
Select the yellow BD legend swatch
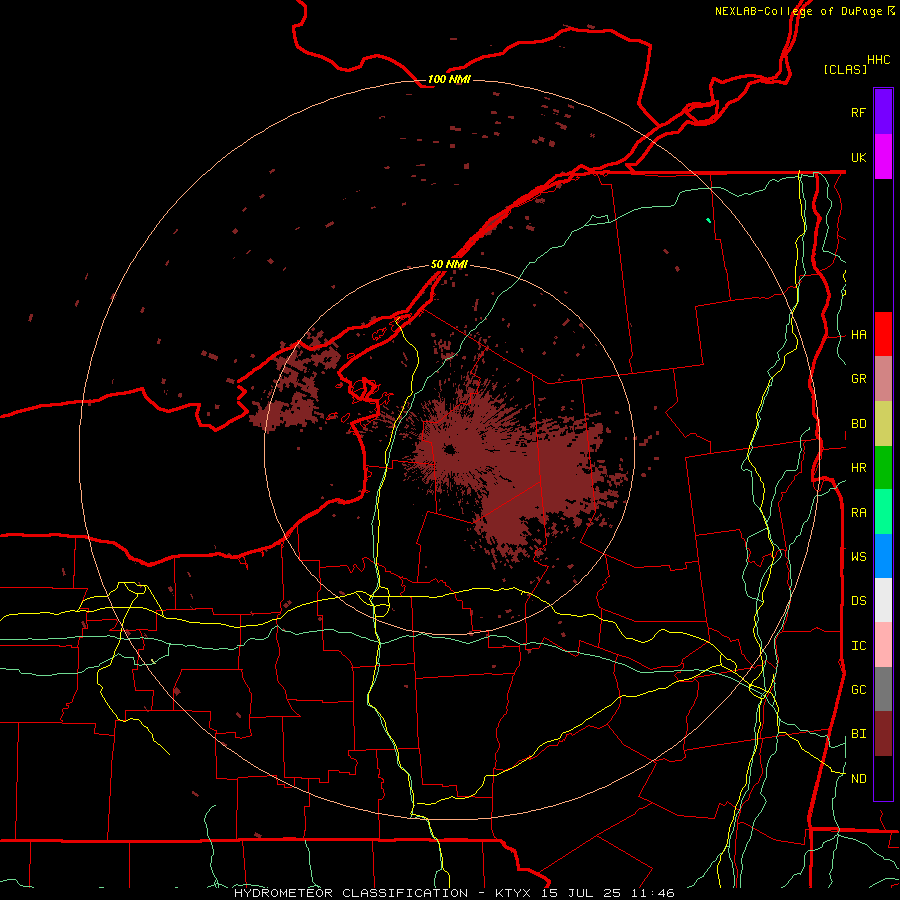(x=883, y=424)
